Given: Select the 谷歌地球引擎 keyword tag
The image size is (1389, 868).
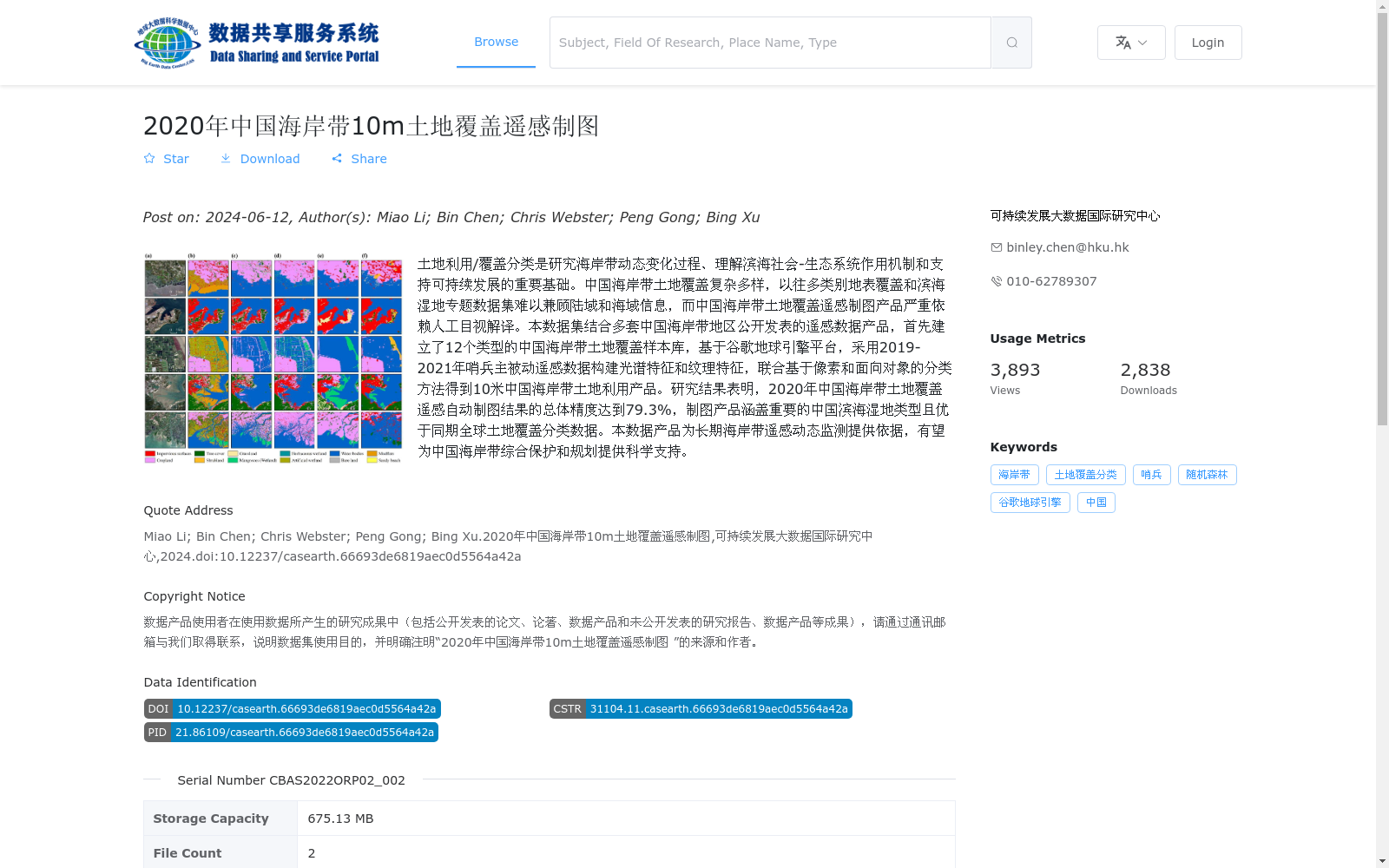Looking at the screenshot, I should pyautogui.click(x=1030, y=503).
